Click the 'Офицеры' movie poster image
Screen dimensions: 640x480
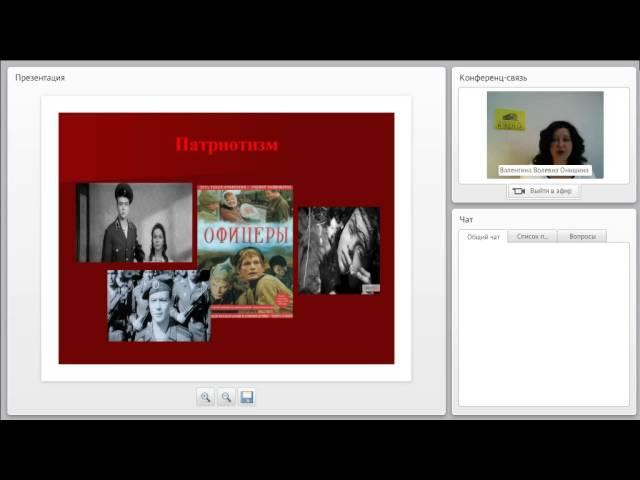(x=245, y=251)
